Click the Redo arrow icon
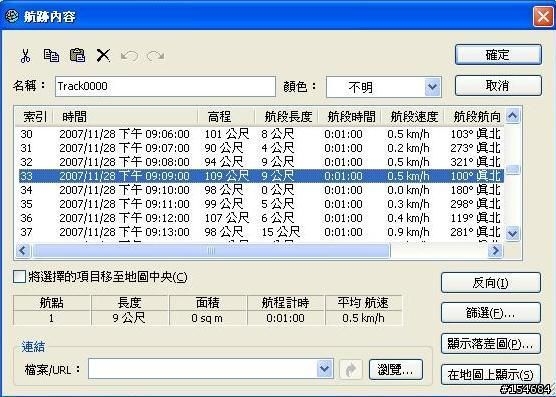 (156, 56)
